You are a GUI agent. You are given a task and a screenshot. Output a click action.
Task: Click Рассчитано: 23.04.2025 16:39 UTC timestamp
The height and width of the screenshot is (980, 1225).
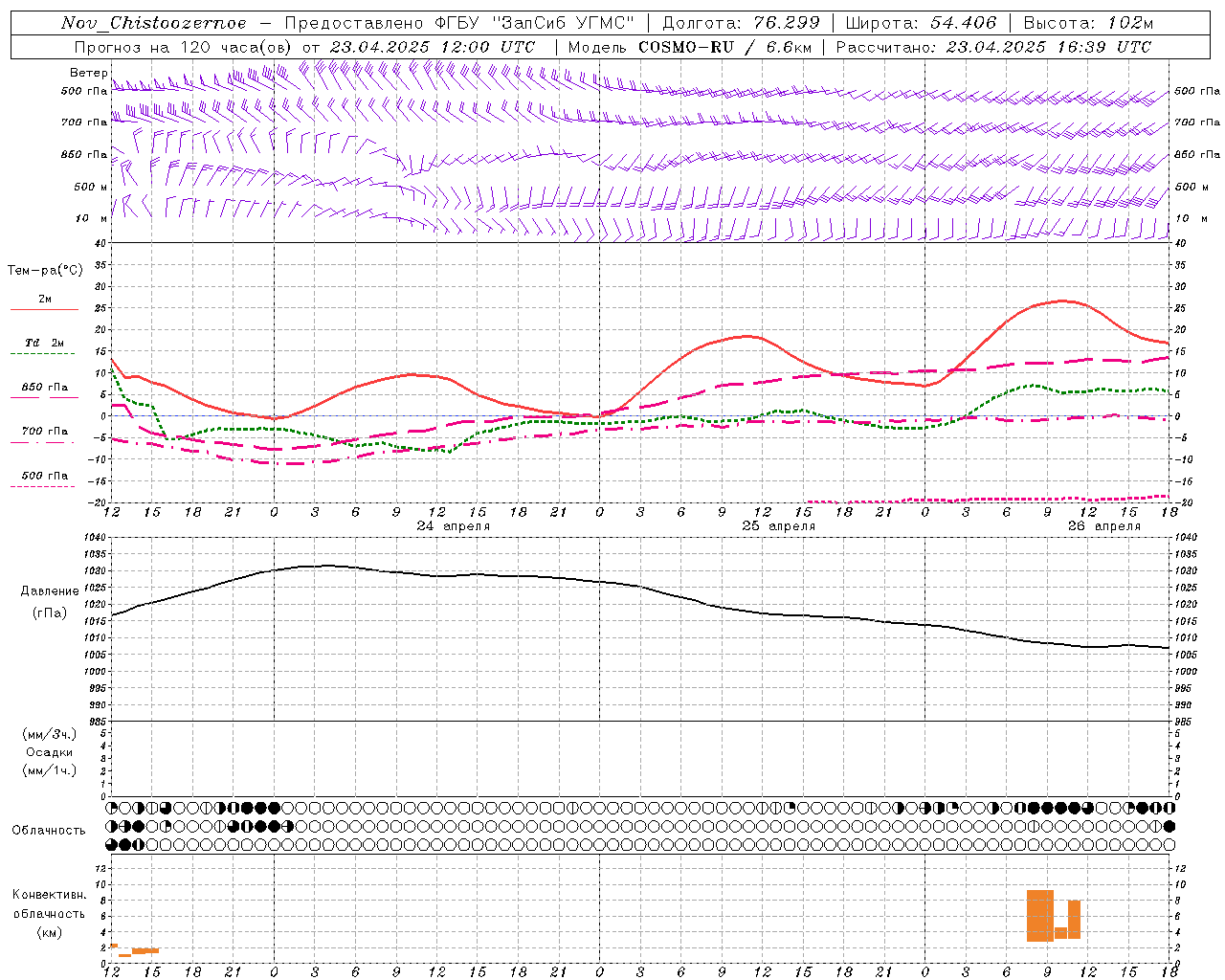993,47
